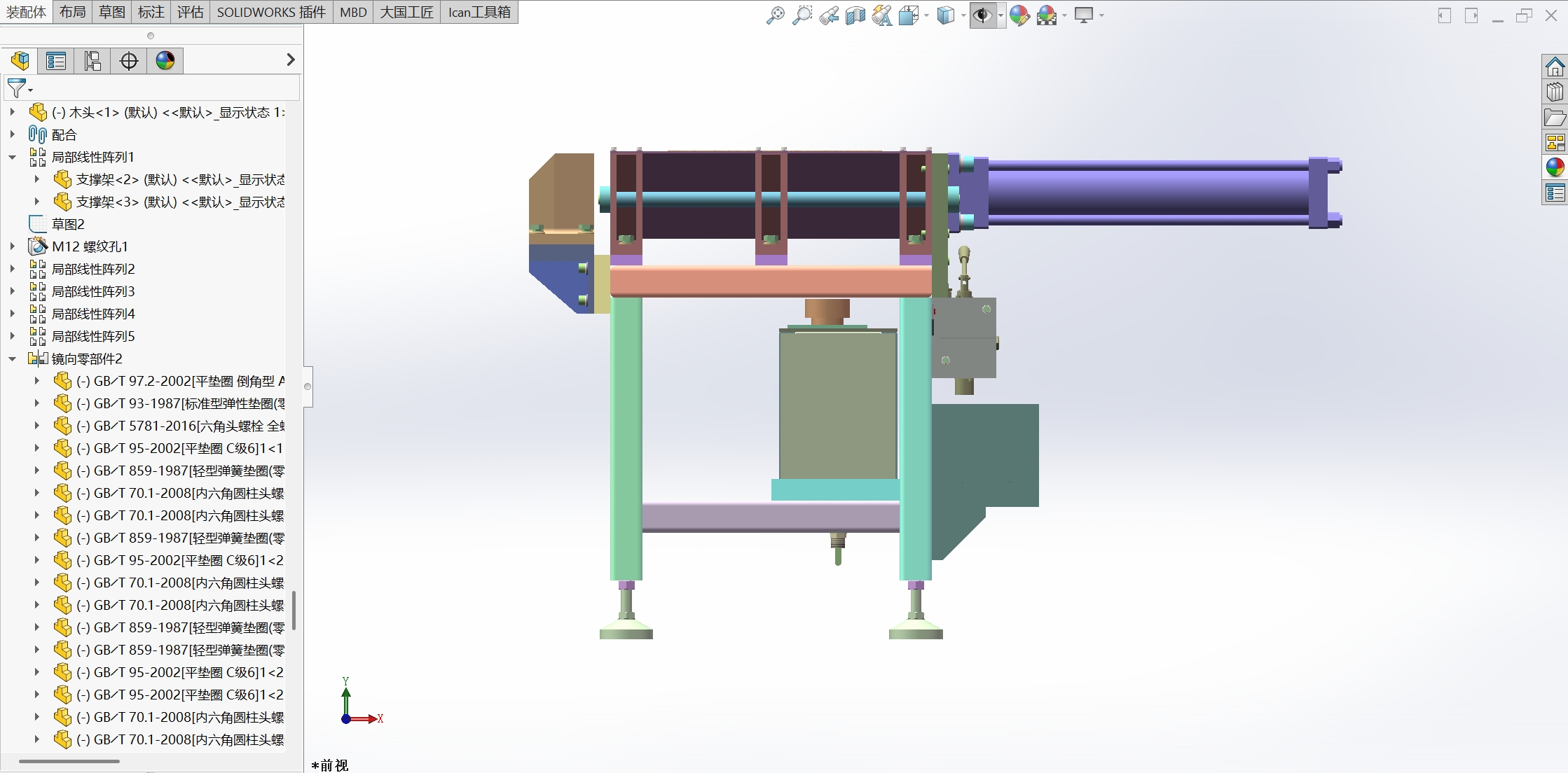
Task: Switch to the DisplayManager tab
Action: pyautogui.click(x=165, y=61)
